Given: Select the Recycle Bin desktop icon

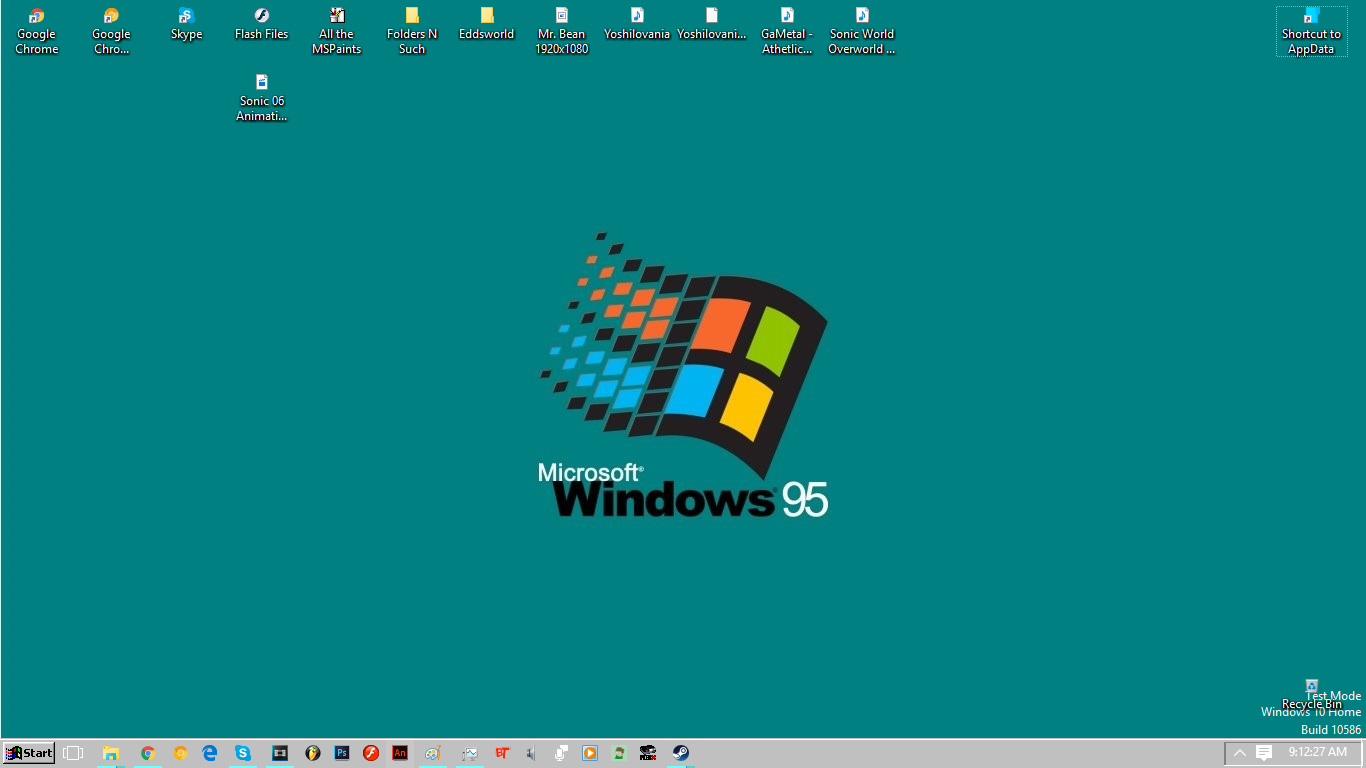Looking at the screenshot, I should (1311, 694).
